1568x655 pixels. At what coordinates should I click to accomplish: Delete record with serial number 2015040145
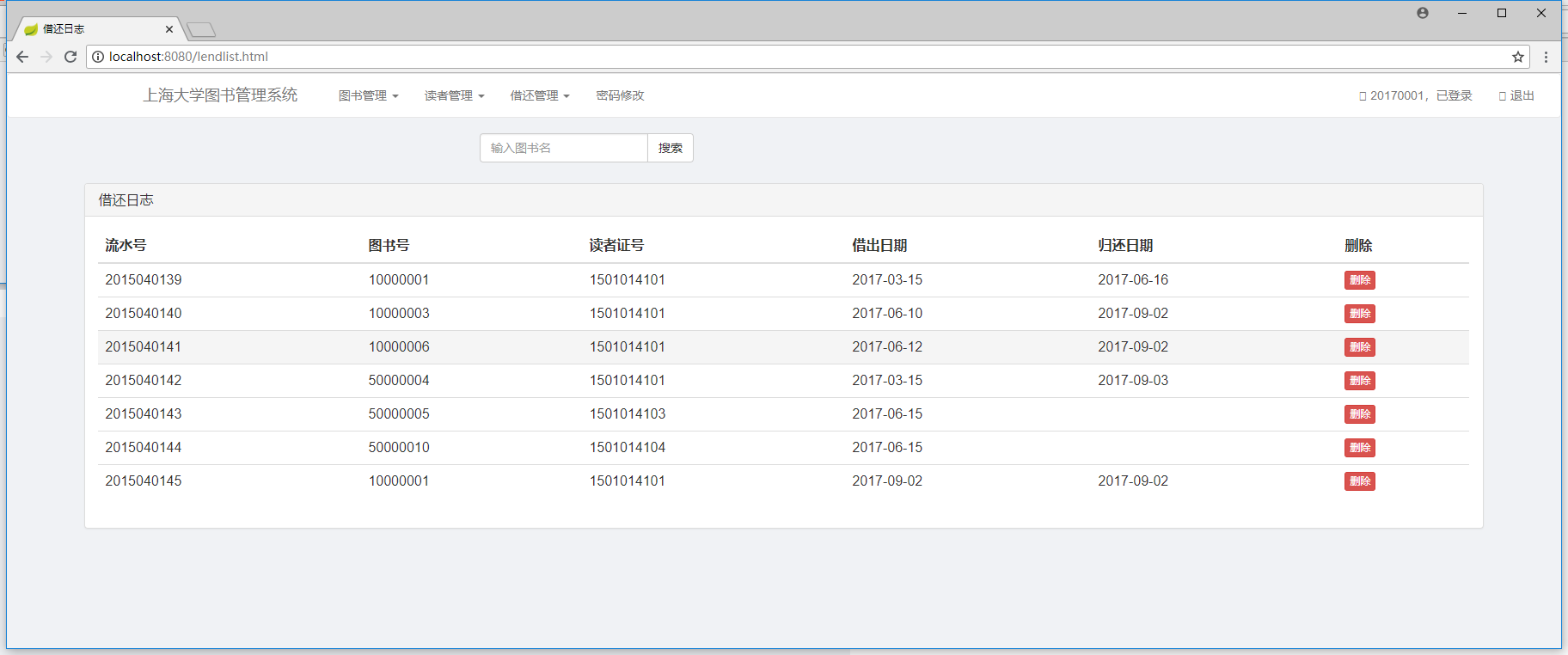pos(1359,481)
